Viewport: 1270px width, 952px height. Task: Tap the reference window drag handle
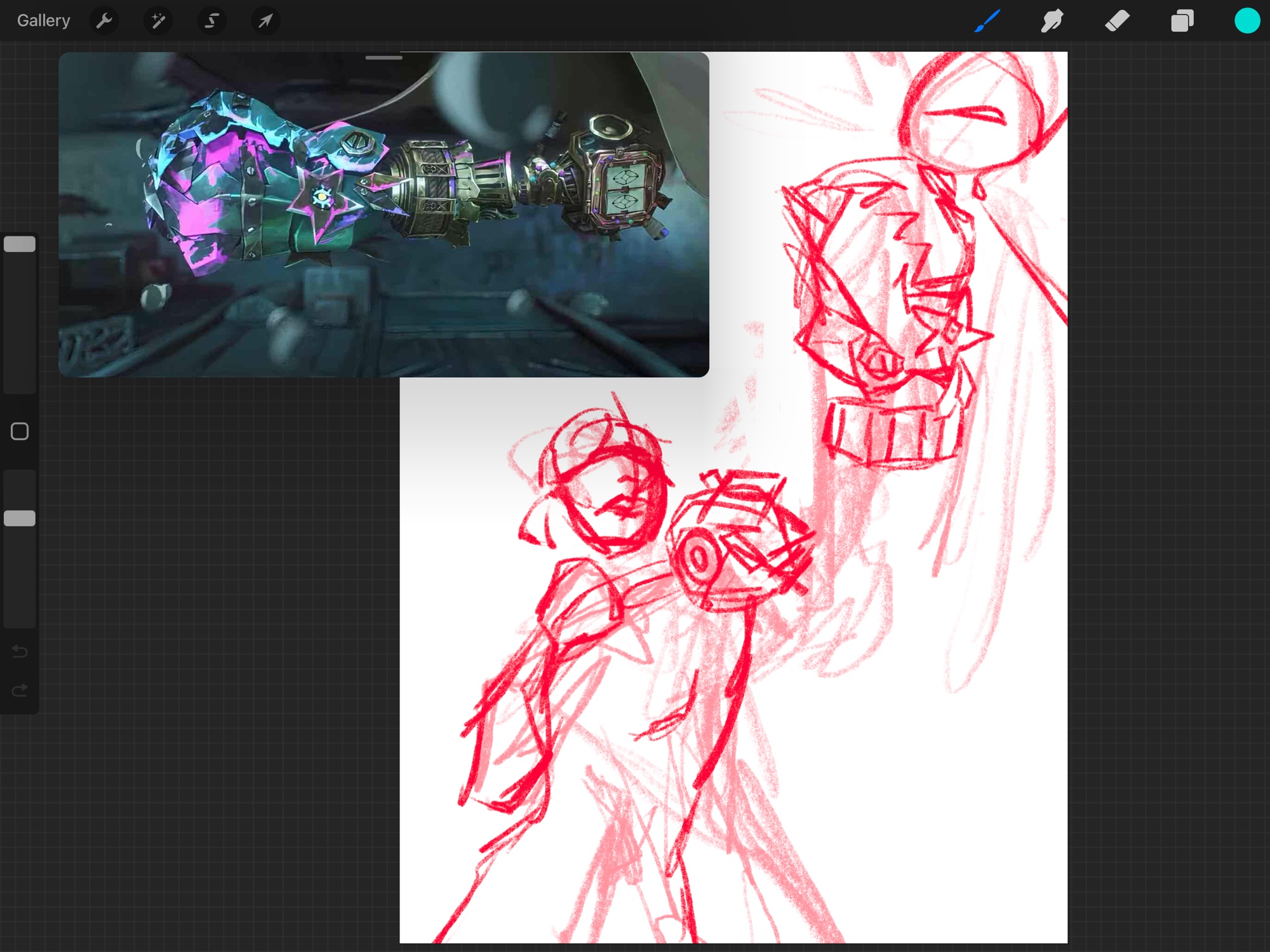(x=384, y=58)
